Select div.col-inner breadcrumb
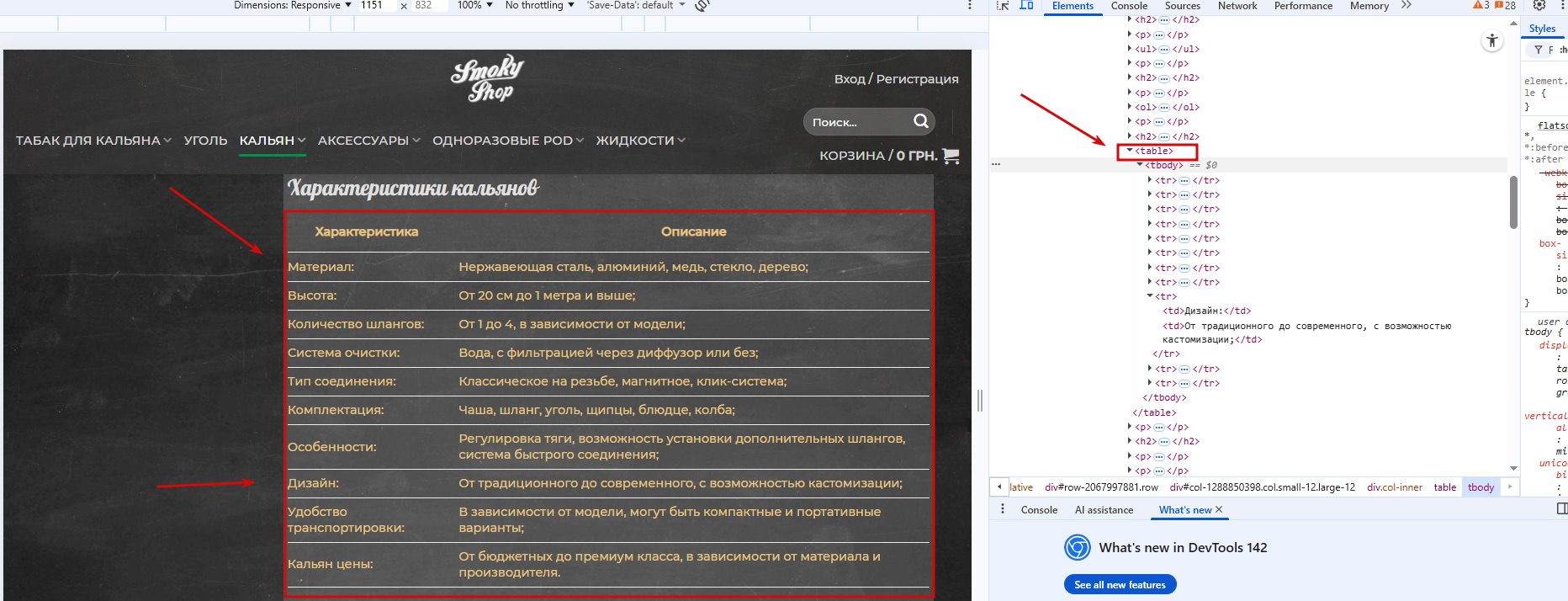The width and height of the screenshot is (1568, 601). click(1394, 487)
